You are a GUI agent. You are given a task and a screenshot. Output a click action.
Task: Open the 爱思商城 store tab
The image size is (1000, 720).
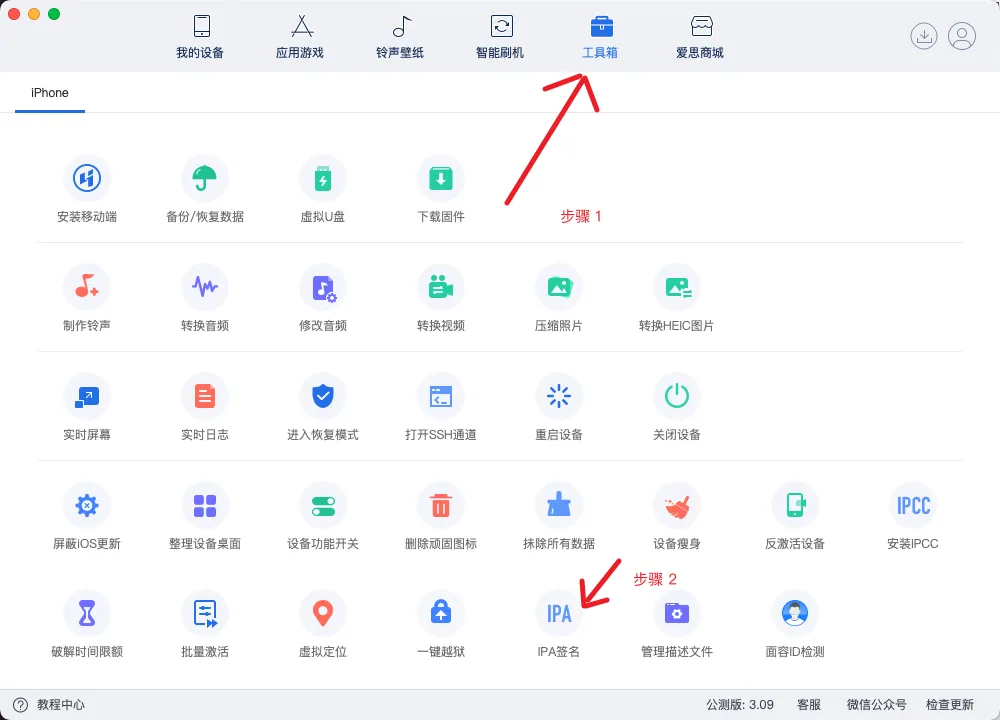700,37
